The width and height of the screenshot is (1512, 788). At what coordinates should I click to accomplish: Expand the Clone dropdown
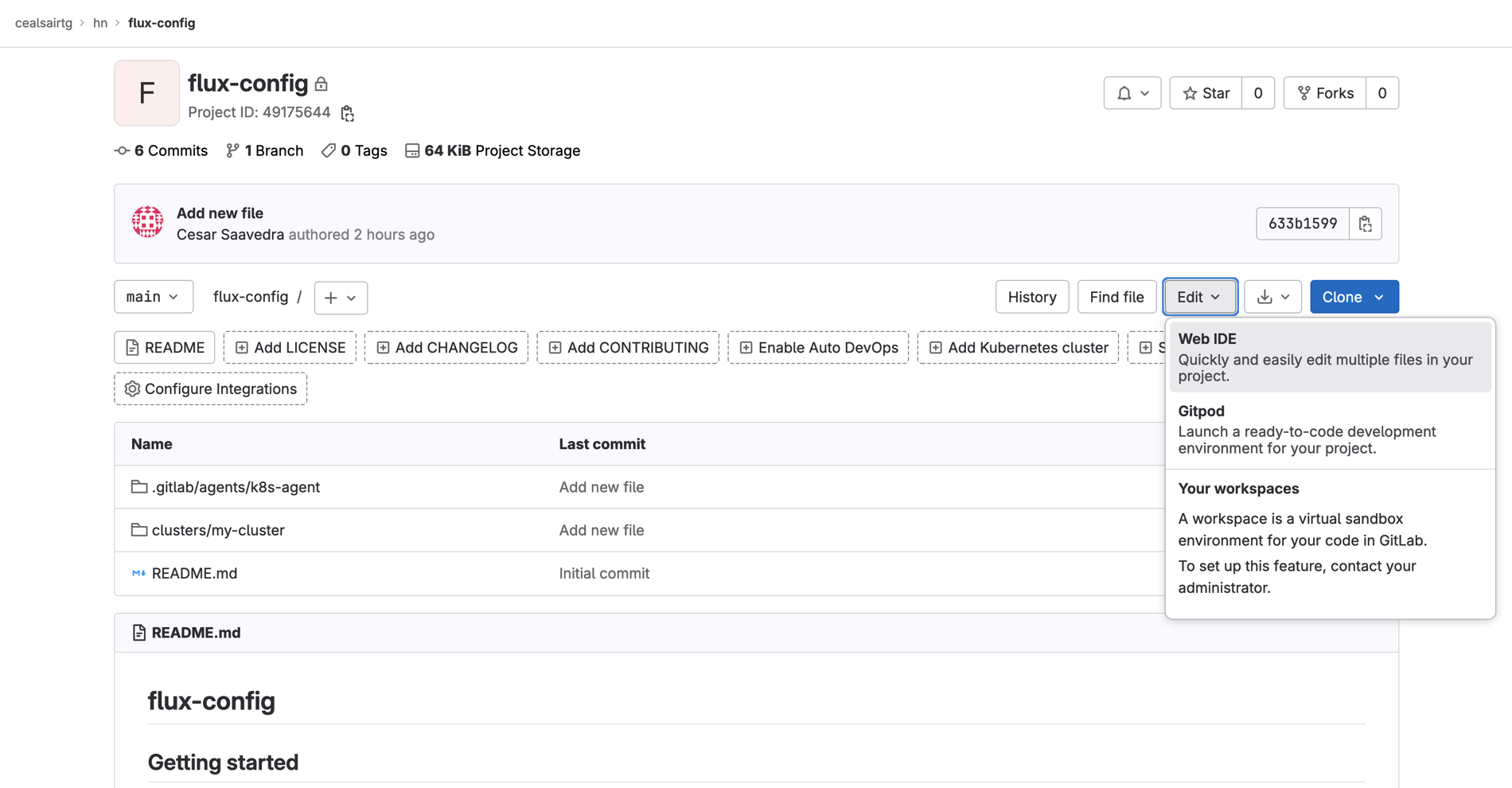pos(1354,297)
